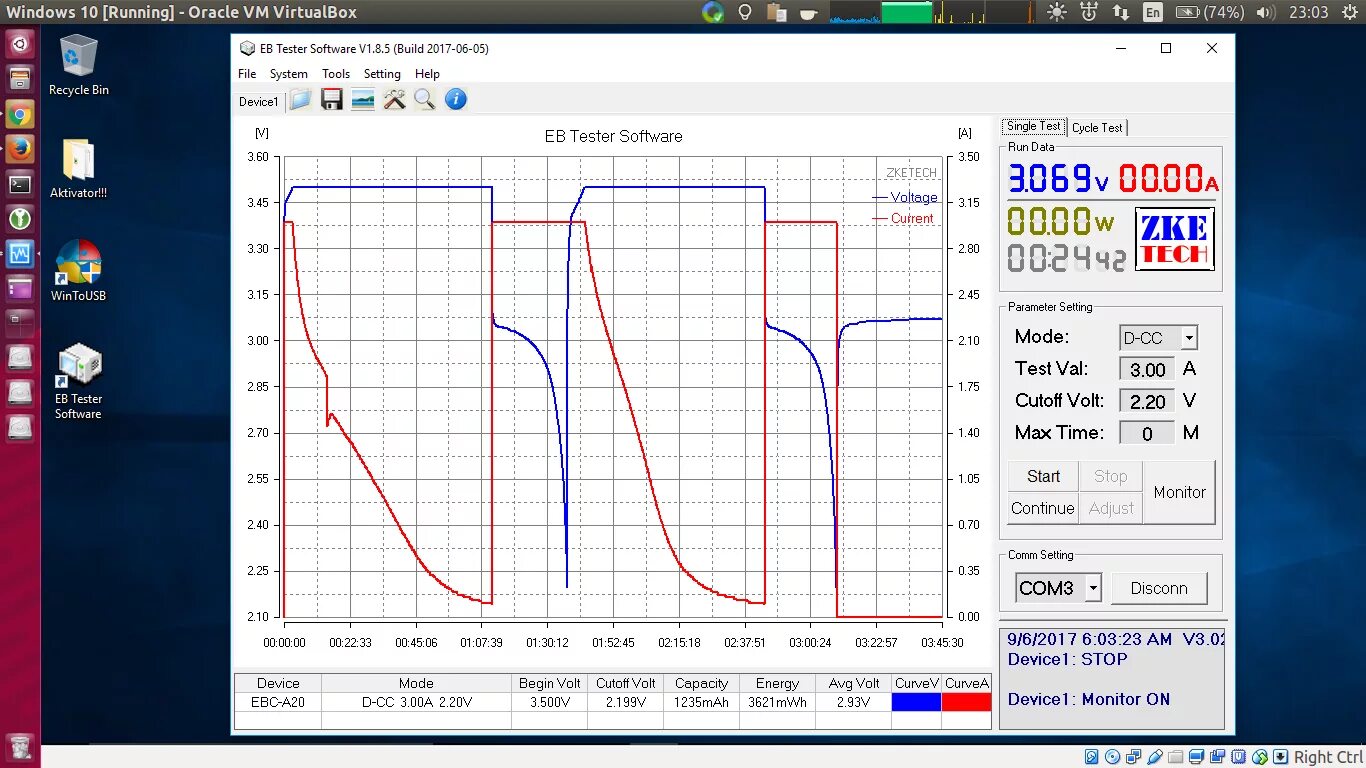Click the Open file folder toolbar icon

click(301, 100)
